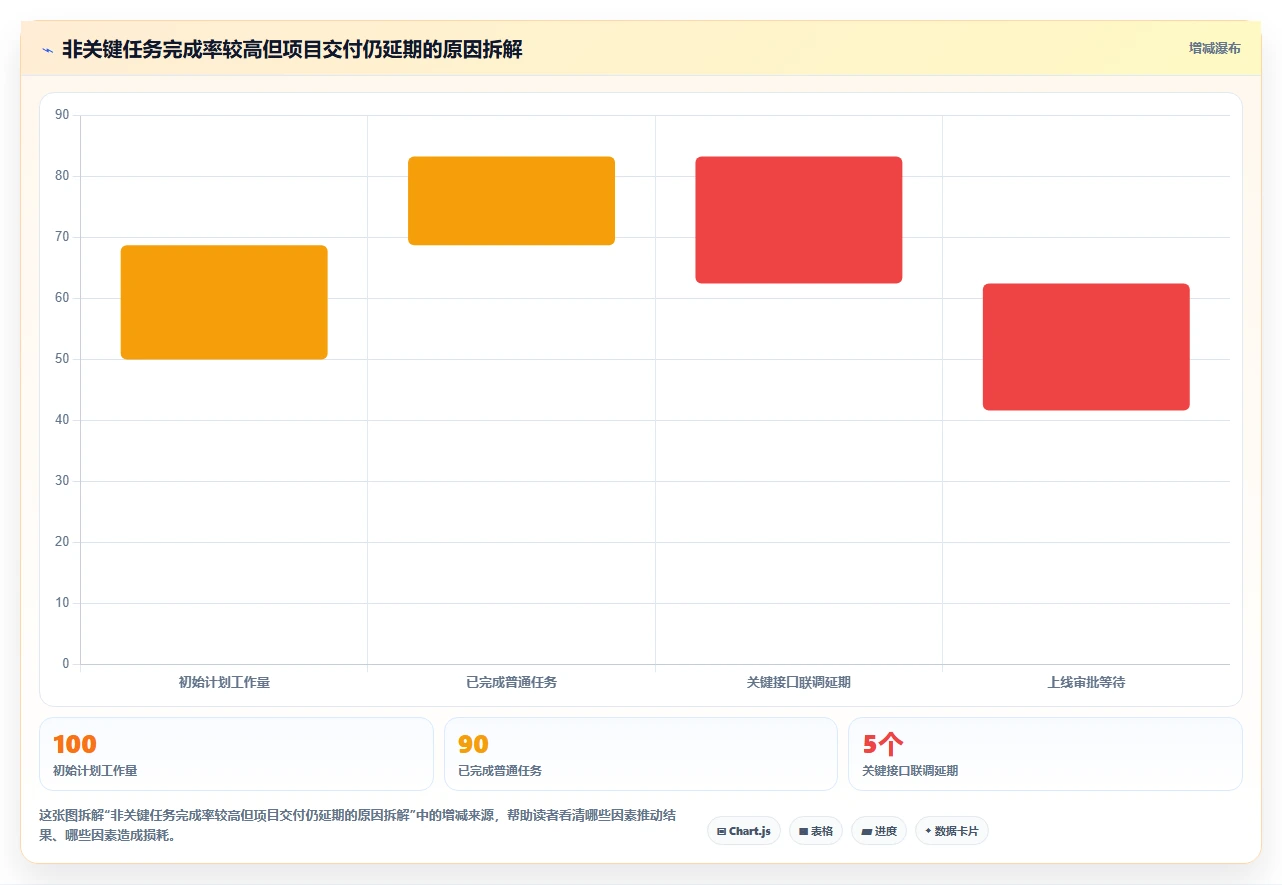The image size is (1282, 885).
Task: Click the y-axis value 90
Action: tap(62, 115)
